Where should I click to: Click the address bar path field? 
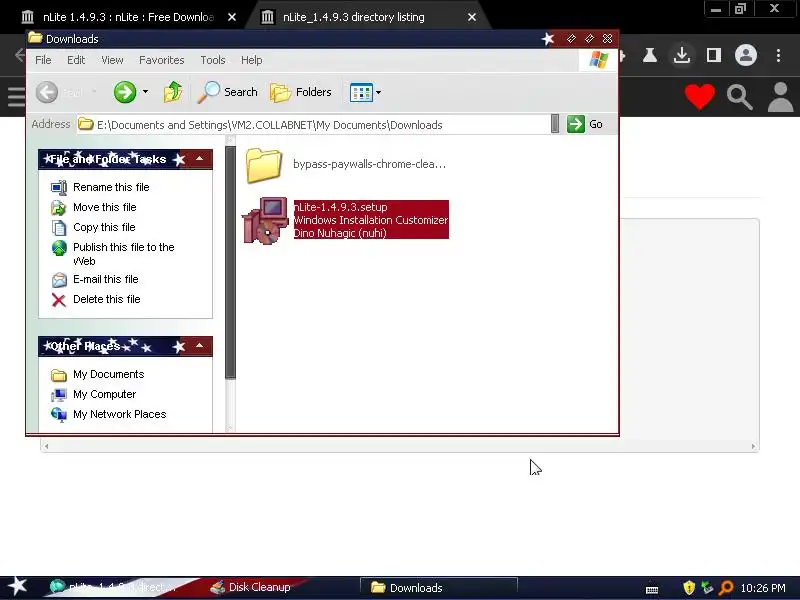click(313, 124)
